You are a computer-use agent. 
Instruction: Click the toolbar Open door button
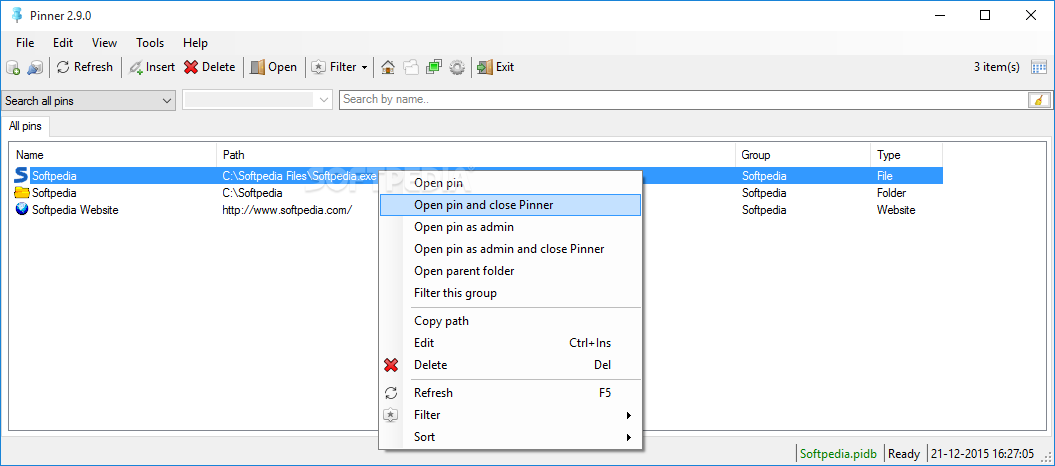tap(273, 67)
